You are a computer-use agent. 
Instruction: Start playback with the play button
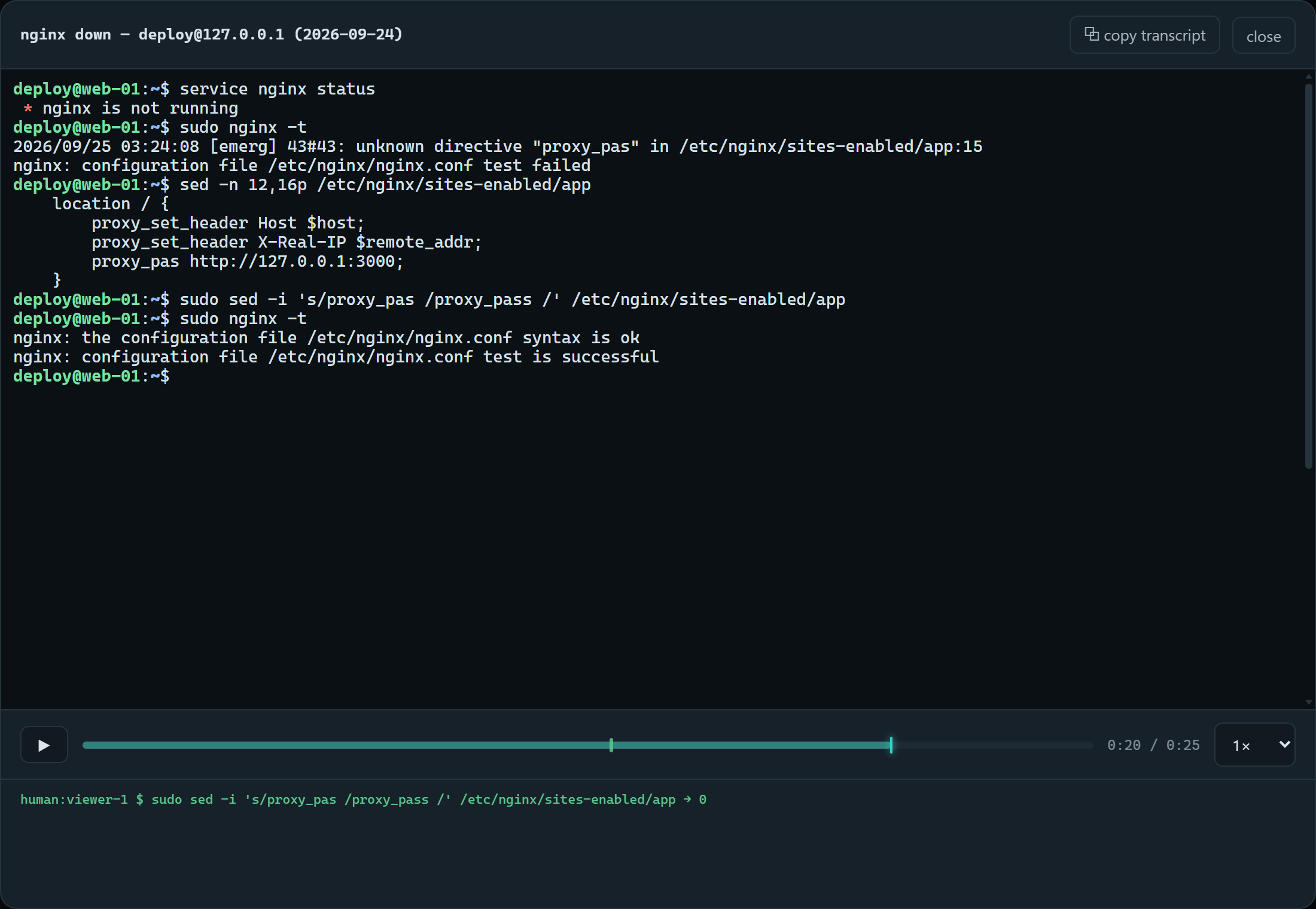click(44, 745)
